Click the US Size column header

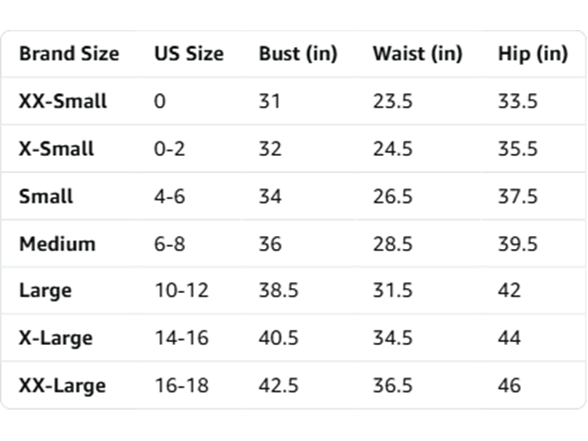pos(189,54)
